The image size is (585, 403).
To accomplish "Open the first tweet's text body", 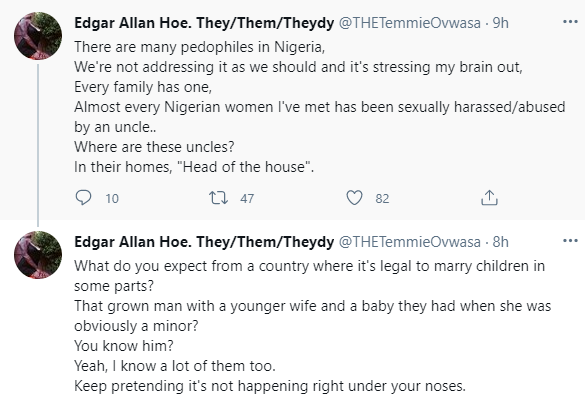I will (320, 107).
